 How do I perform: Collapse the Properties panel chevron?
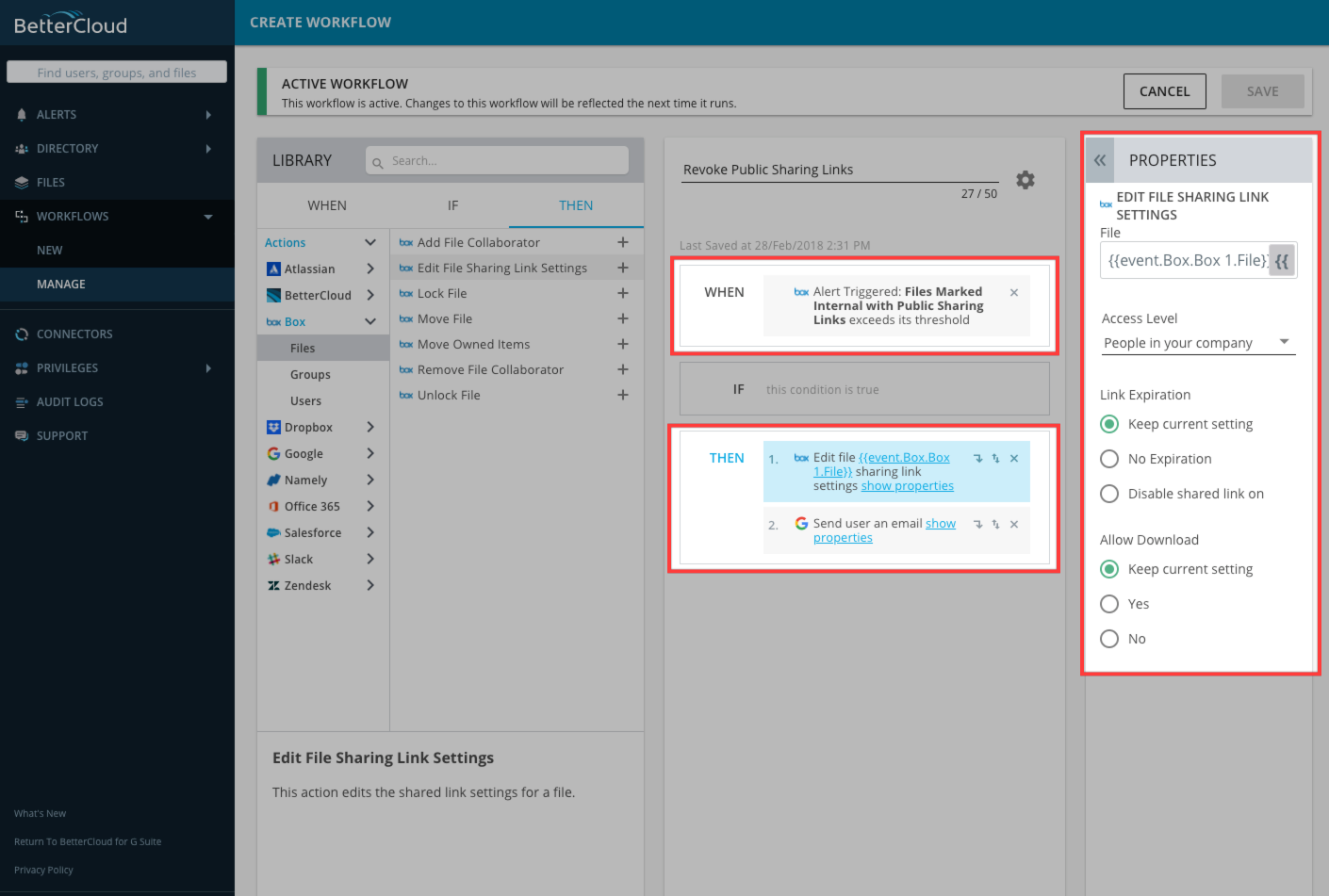click(x=1100, y=160)
